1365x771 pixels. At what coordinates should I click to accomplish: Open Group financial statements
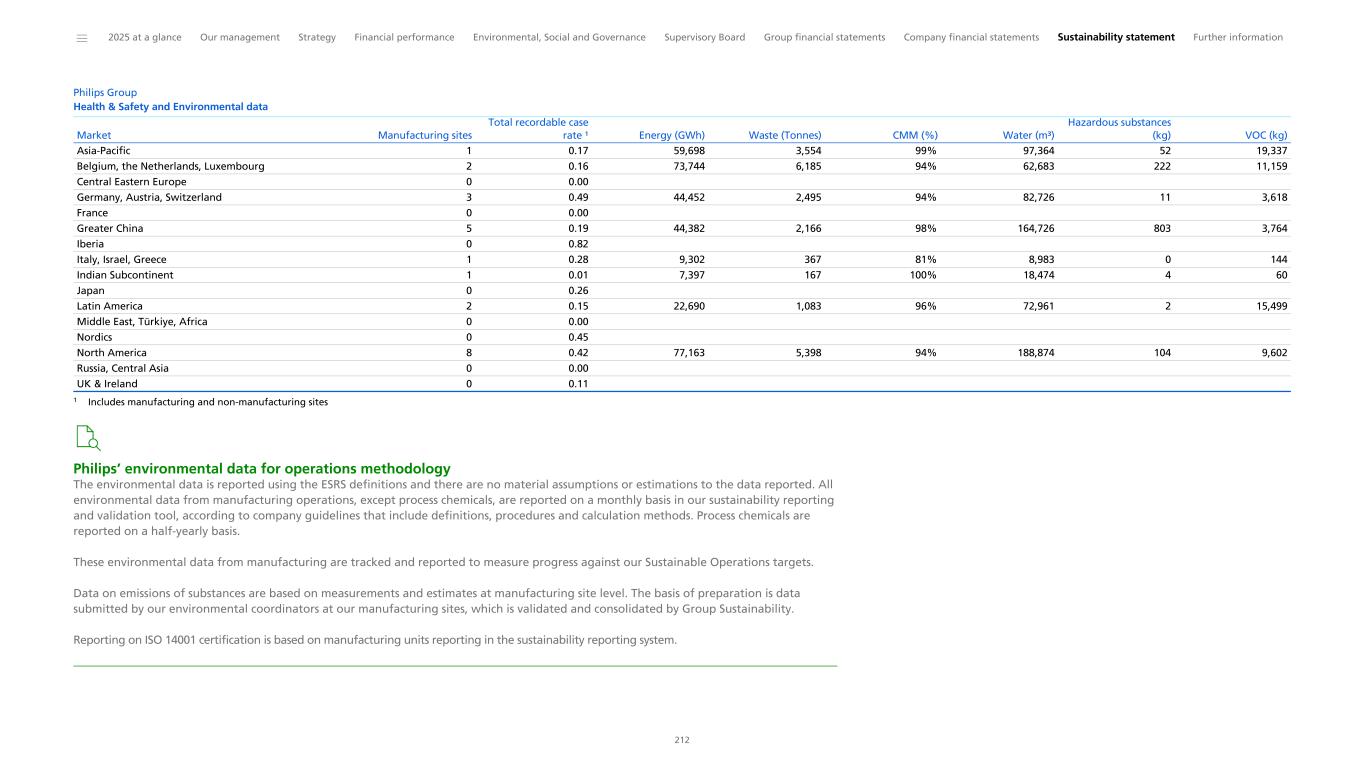point(824,37)
